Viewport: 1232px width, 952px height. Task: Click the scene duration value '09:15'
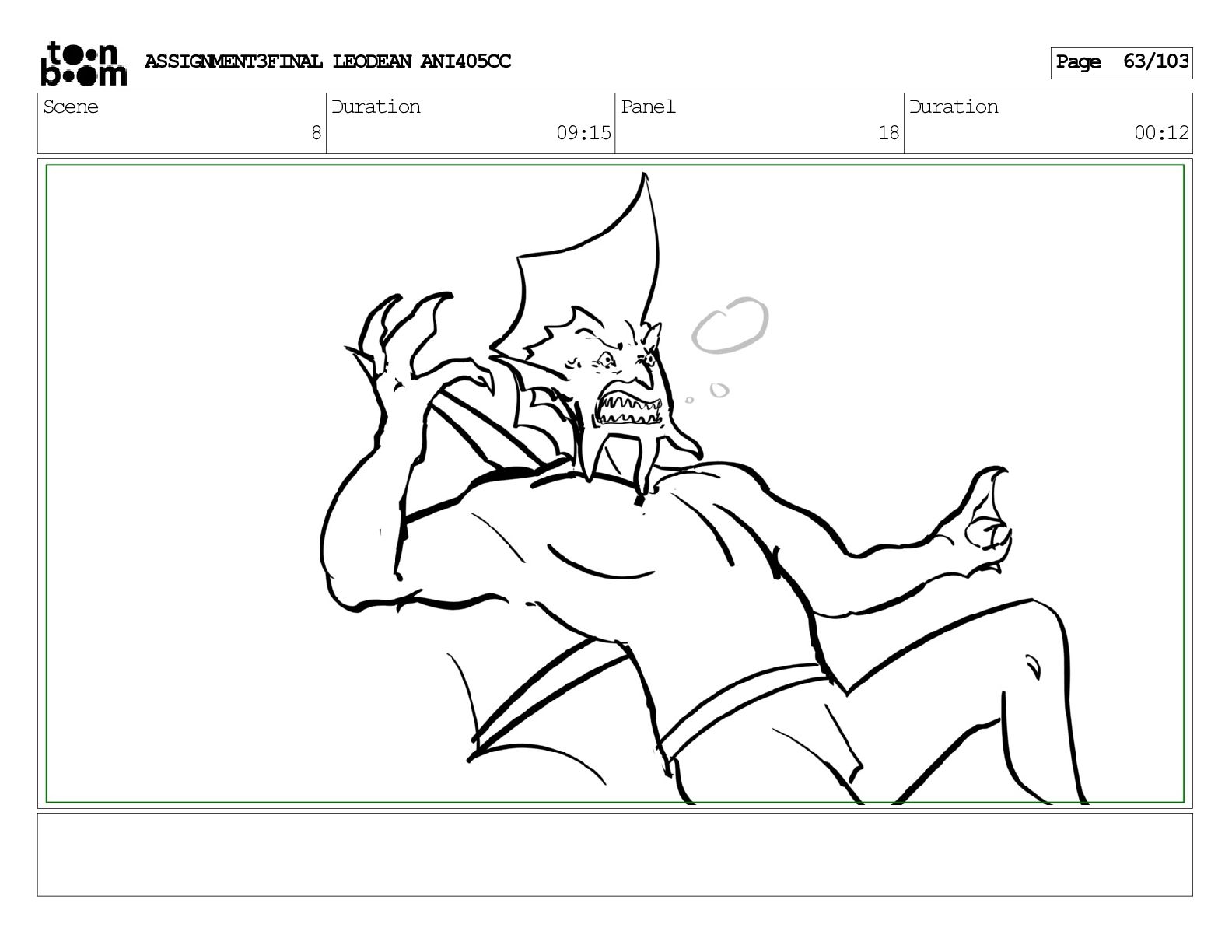pos(583,133)
